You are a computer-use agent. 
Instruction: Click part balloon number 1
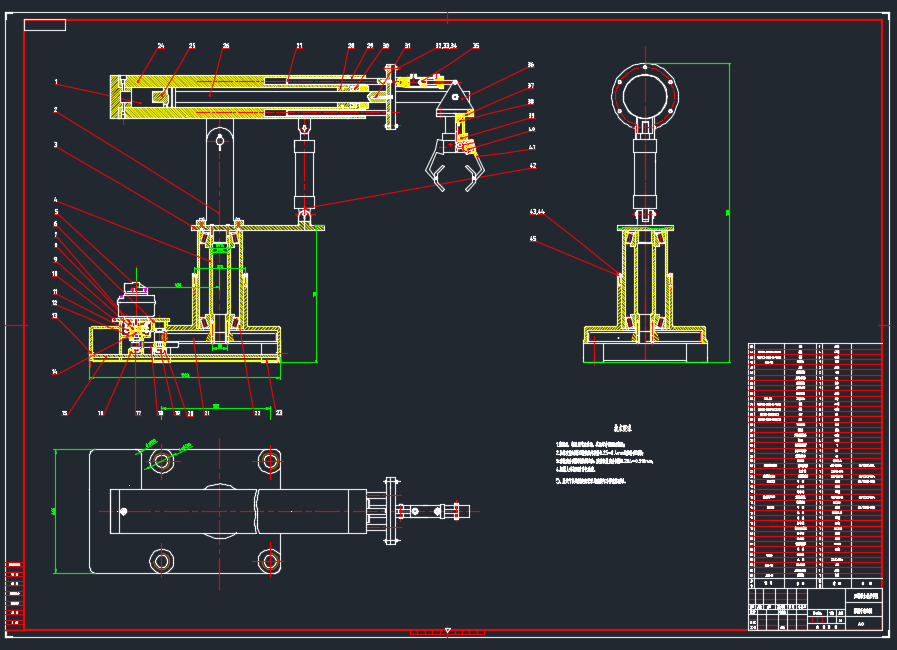[55, 82]
